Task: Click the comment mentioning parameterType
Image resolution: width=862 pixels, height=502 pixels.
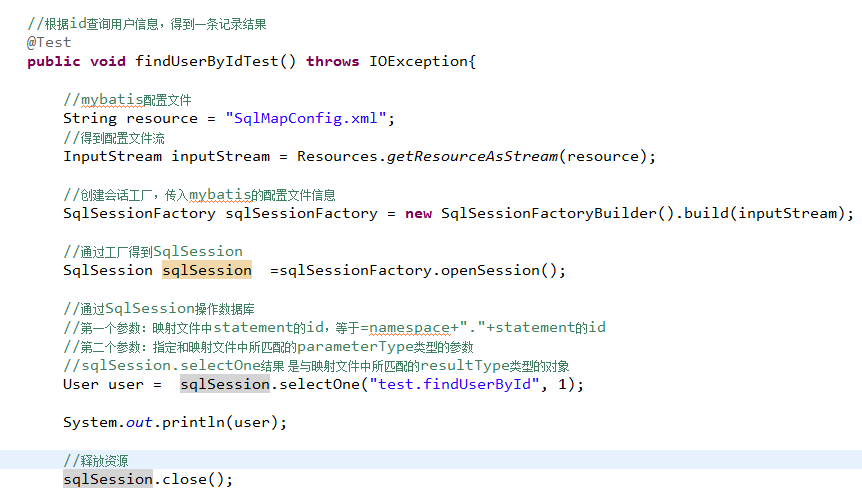Action: [x=268, y=346]
